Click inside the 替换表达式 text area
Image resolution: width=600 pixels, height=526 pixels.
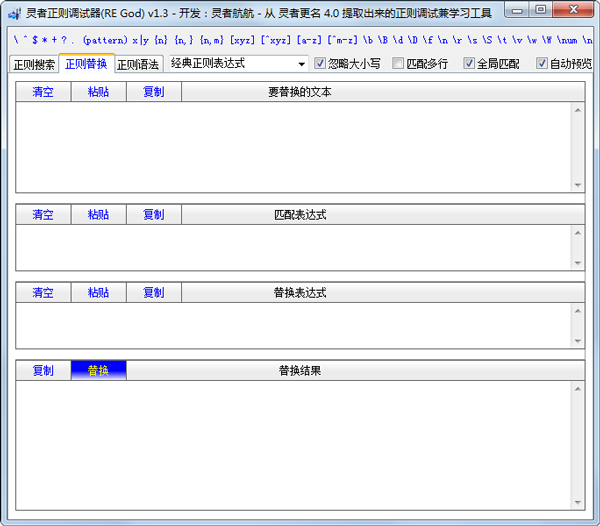click(x=290, y=325)
